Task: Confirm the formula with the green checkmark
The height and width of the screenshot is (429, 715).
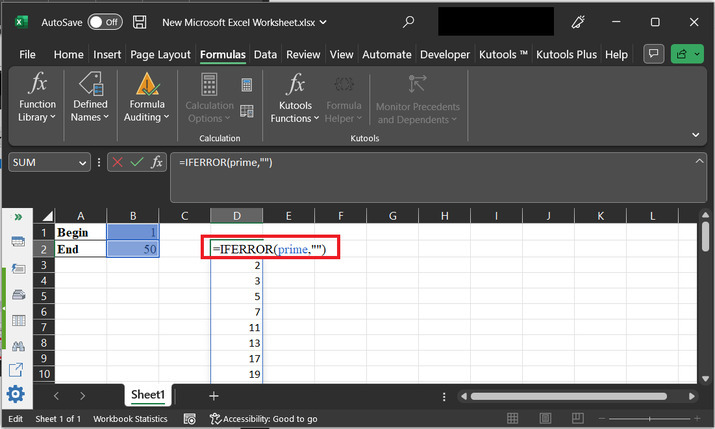Action: pos(137,162)
